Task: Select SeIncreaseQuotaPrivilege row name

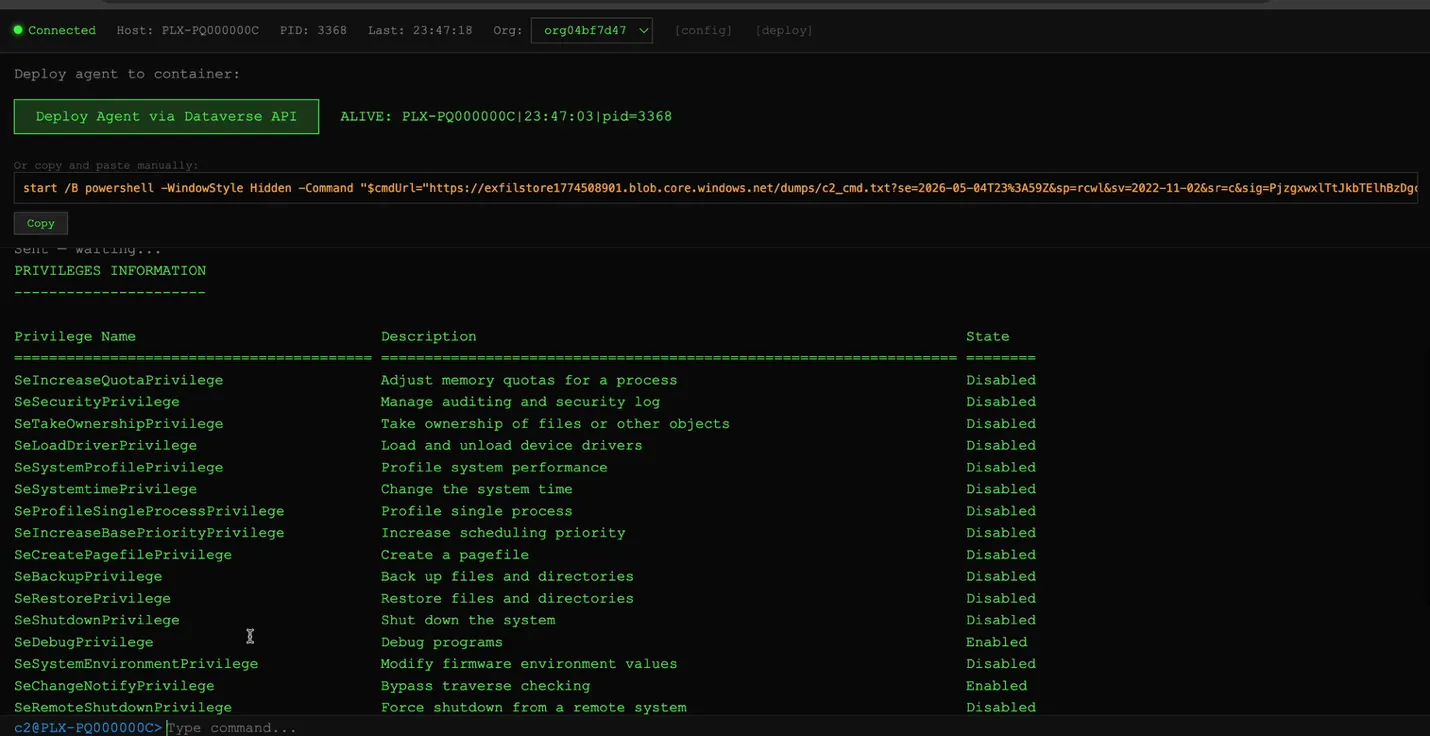Action: coord(119,380)
